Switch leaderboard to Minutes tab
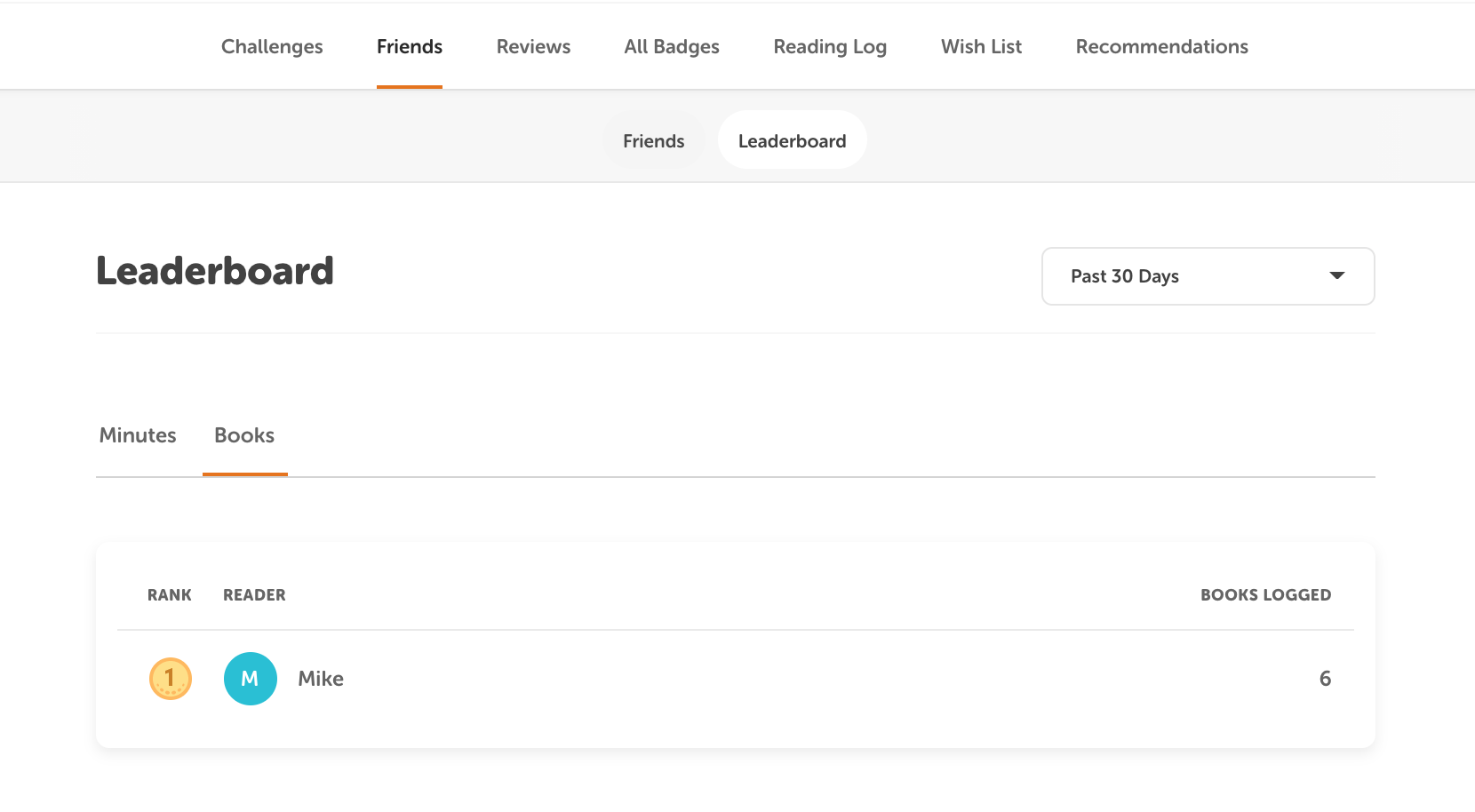The width and height of the screenshot is (1475, 812). pyautogui.click(x=138, y=435)
